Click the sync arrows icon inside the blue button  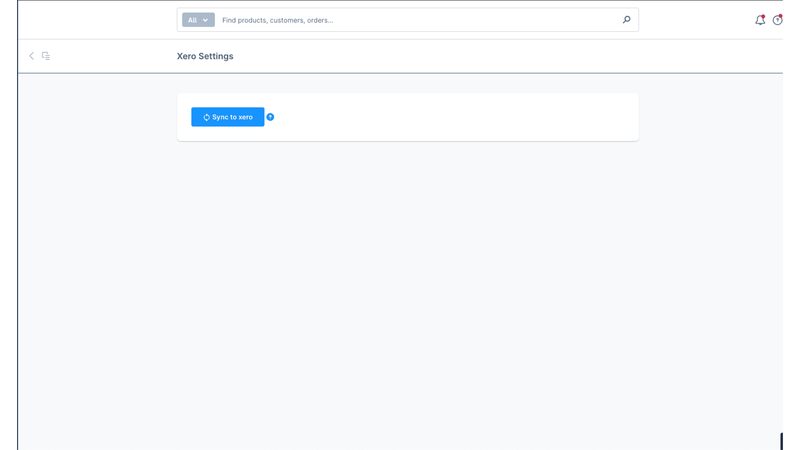[206, 117]
